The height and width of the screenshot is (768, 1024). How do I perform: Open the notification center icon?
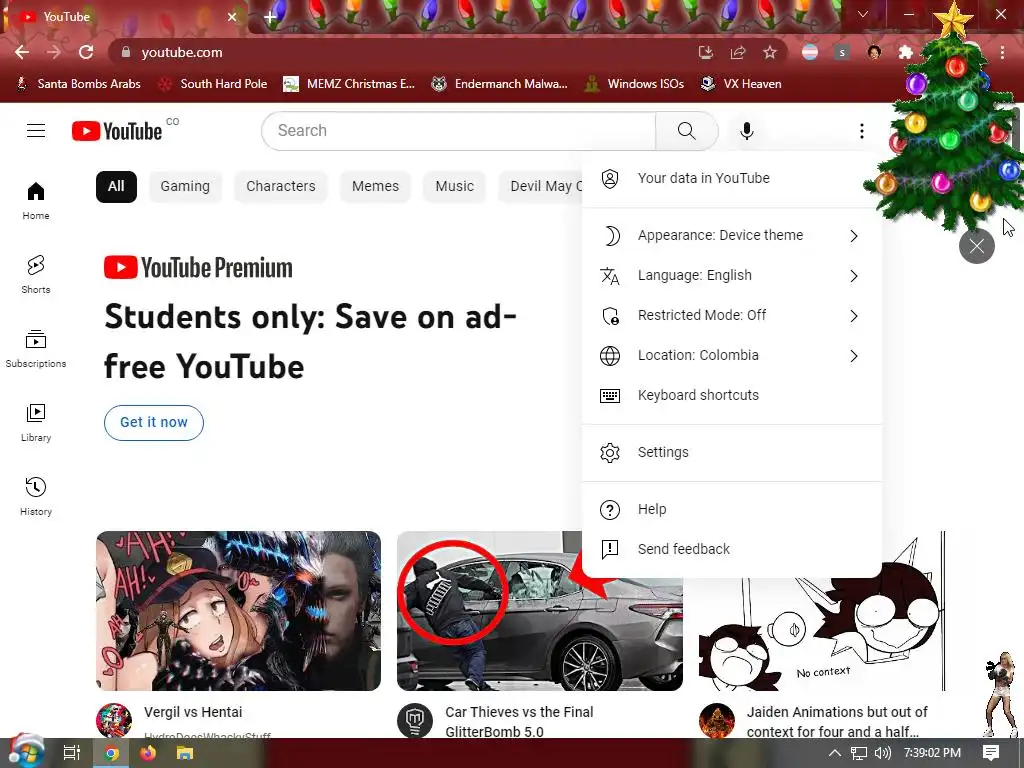click(x=991, y=753)
